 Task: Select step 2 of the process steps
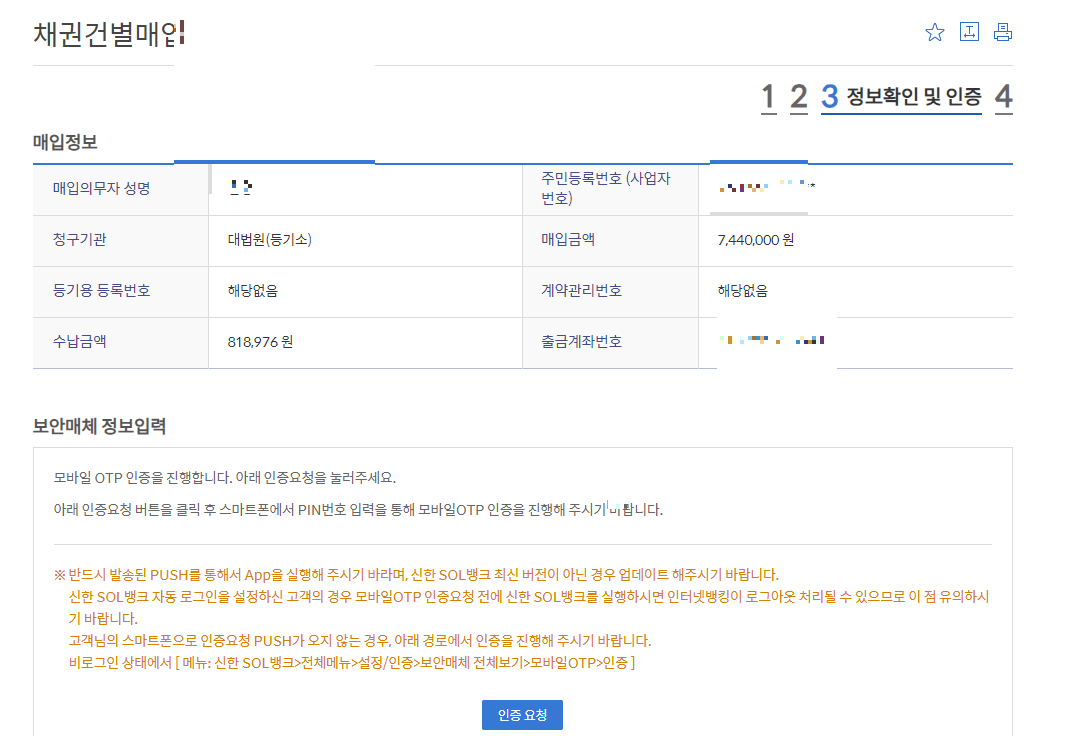pos(798,97)
